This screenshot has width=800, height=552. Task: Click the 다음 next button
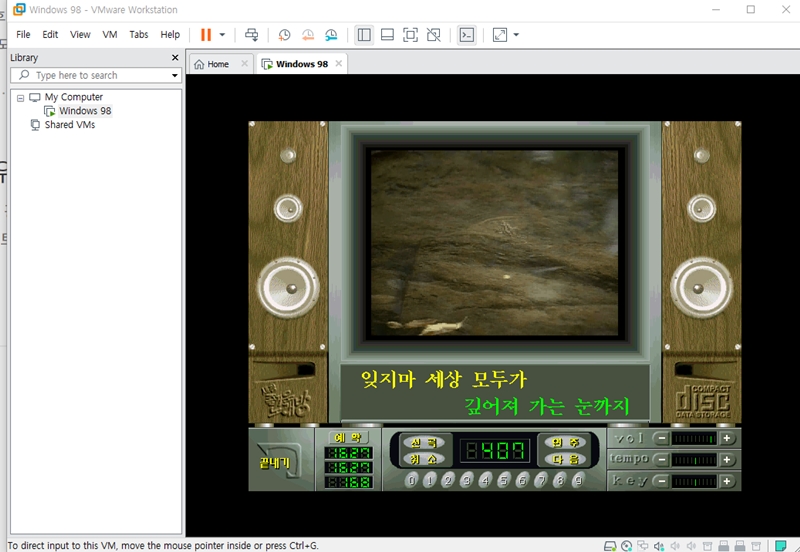tap(565, 459)
